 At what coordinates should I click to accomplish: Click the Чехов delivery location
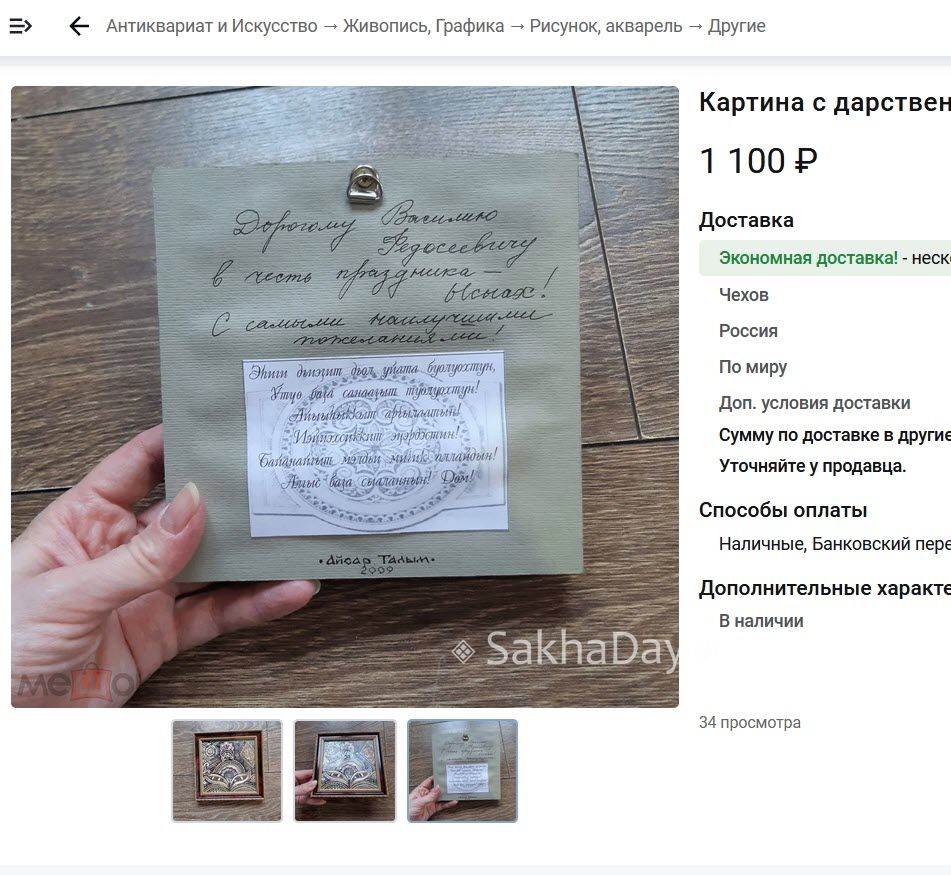pyautogui.click(x=744, y=295)
